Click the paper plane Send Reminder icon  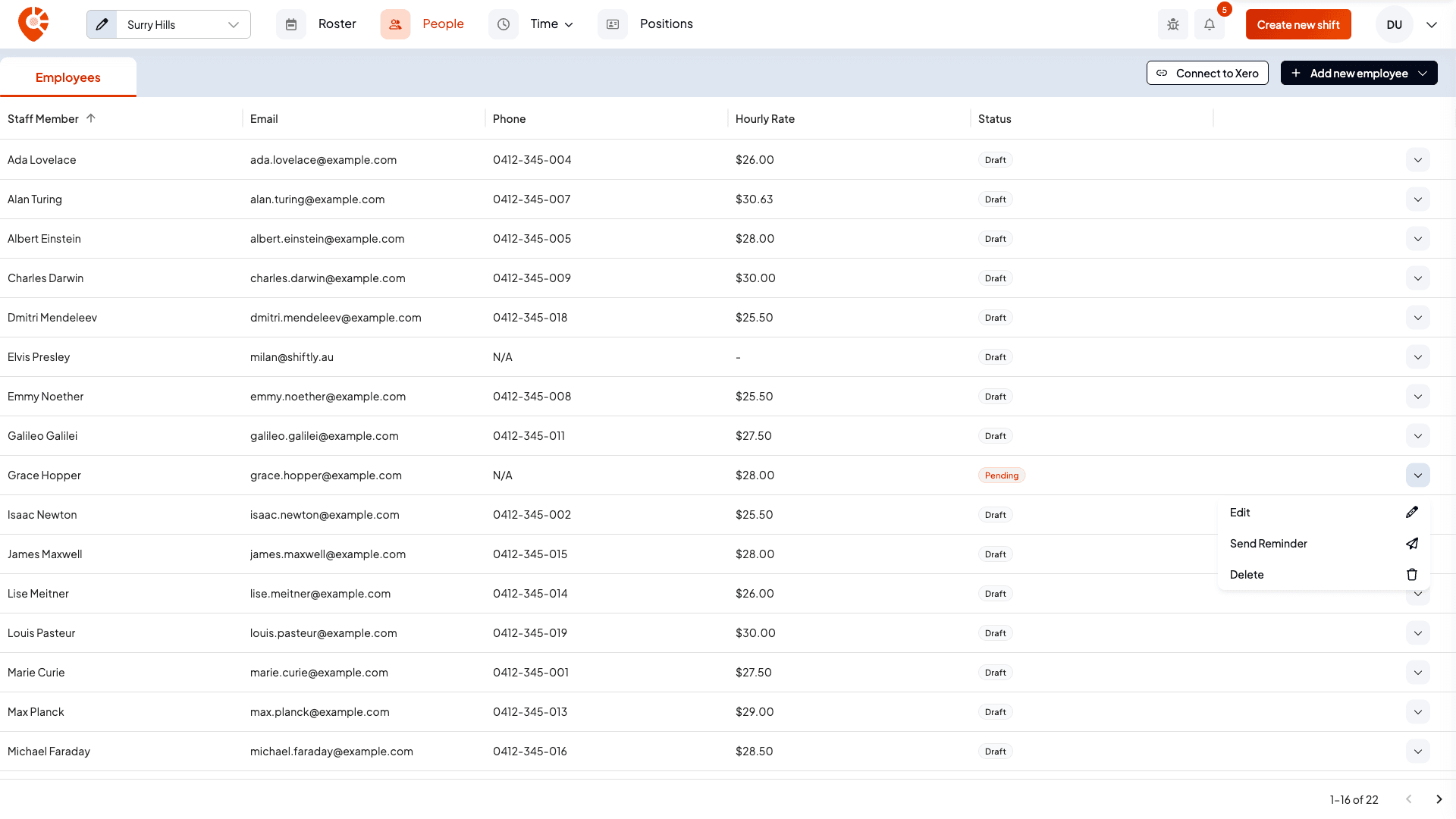click(1412, 544)
